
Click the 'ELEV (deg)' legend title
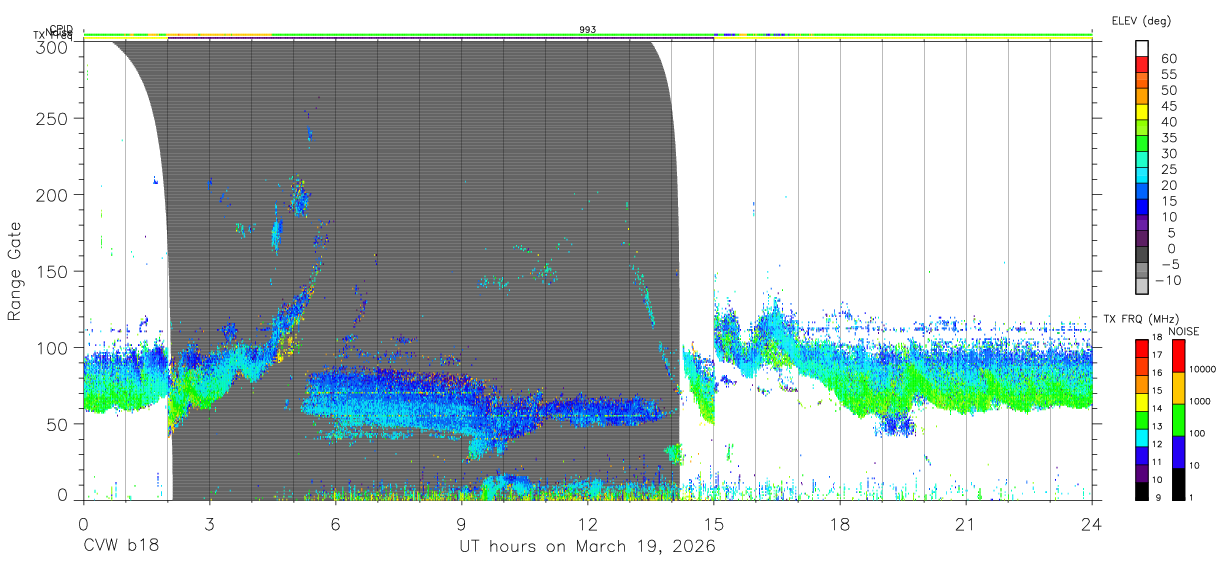pos(1143,20)
